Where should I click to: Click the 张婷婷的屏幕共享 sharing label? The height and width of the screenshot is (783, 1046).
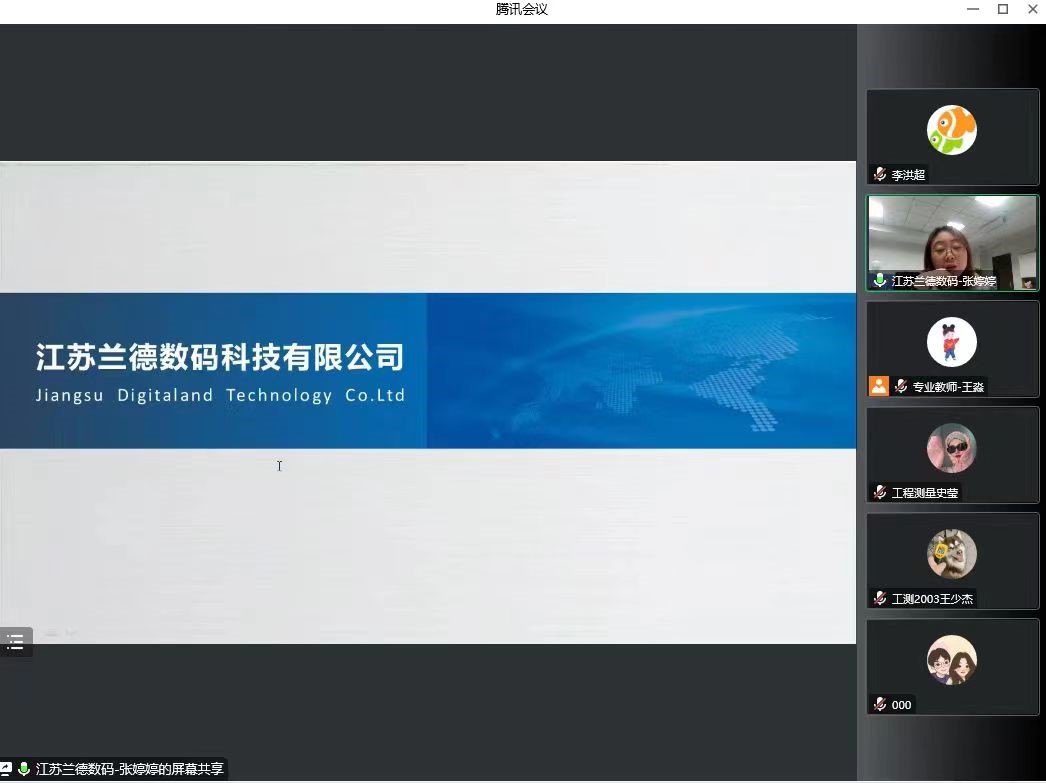[x=130, y=769]
